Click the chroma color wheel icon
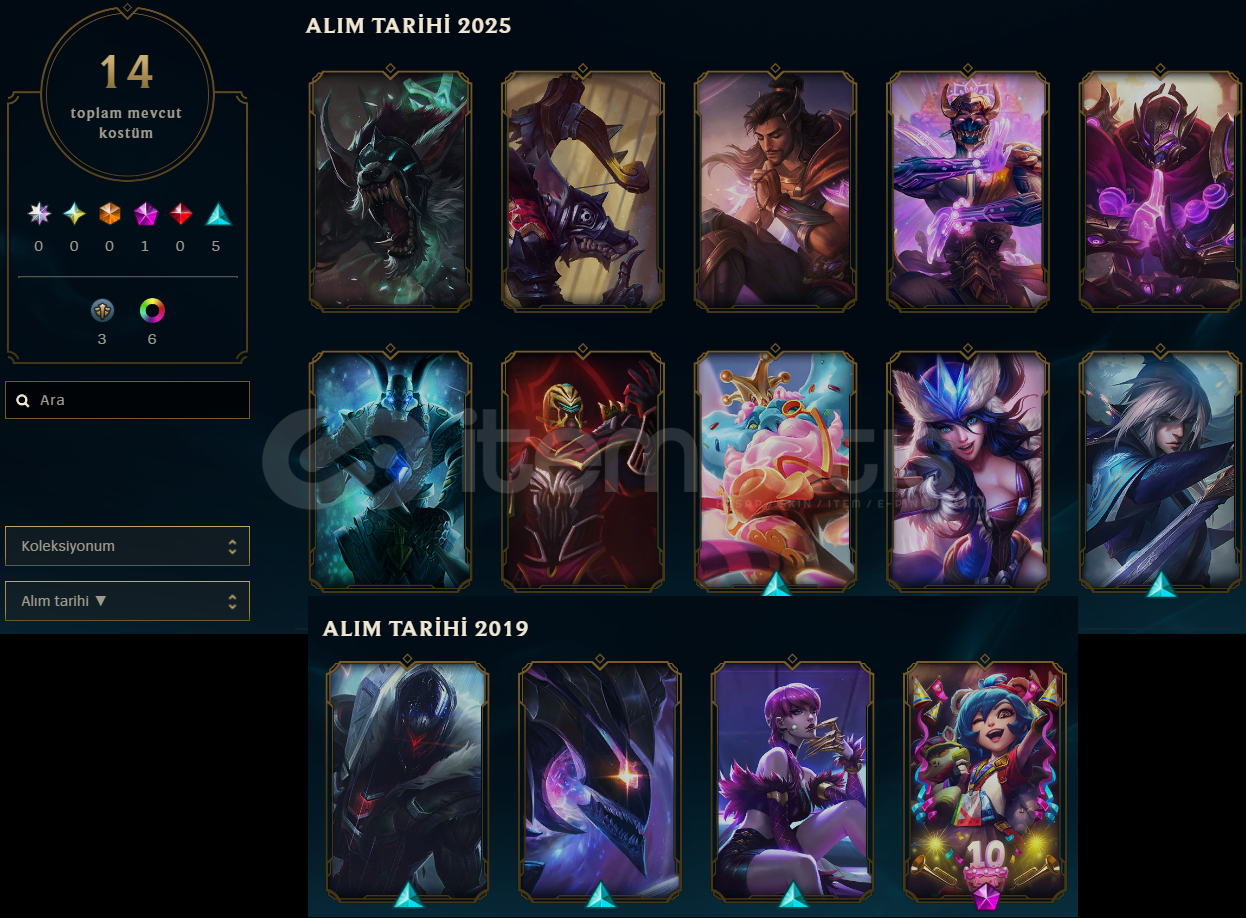The height and width of the screenshot is (918, 1246). pos(152,310)
